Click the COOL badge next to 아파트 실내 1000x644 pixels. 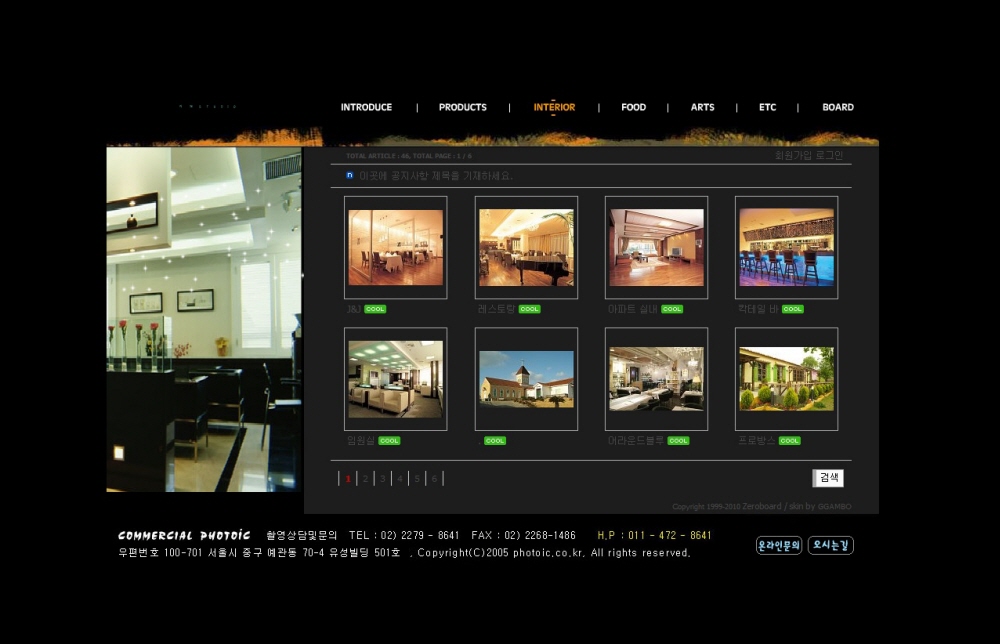pyautogui.click(x=672, y=309)
